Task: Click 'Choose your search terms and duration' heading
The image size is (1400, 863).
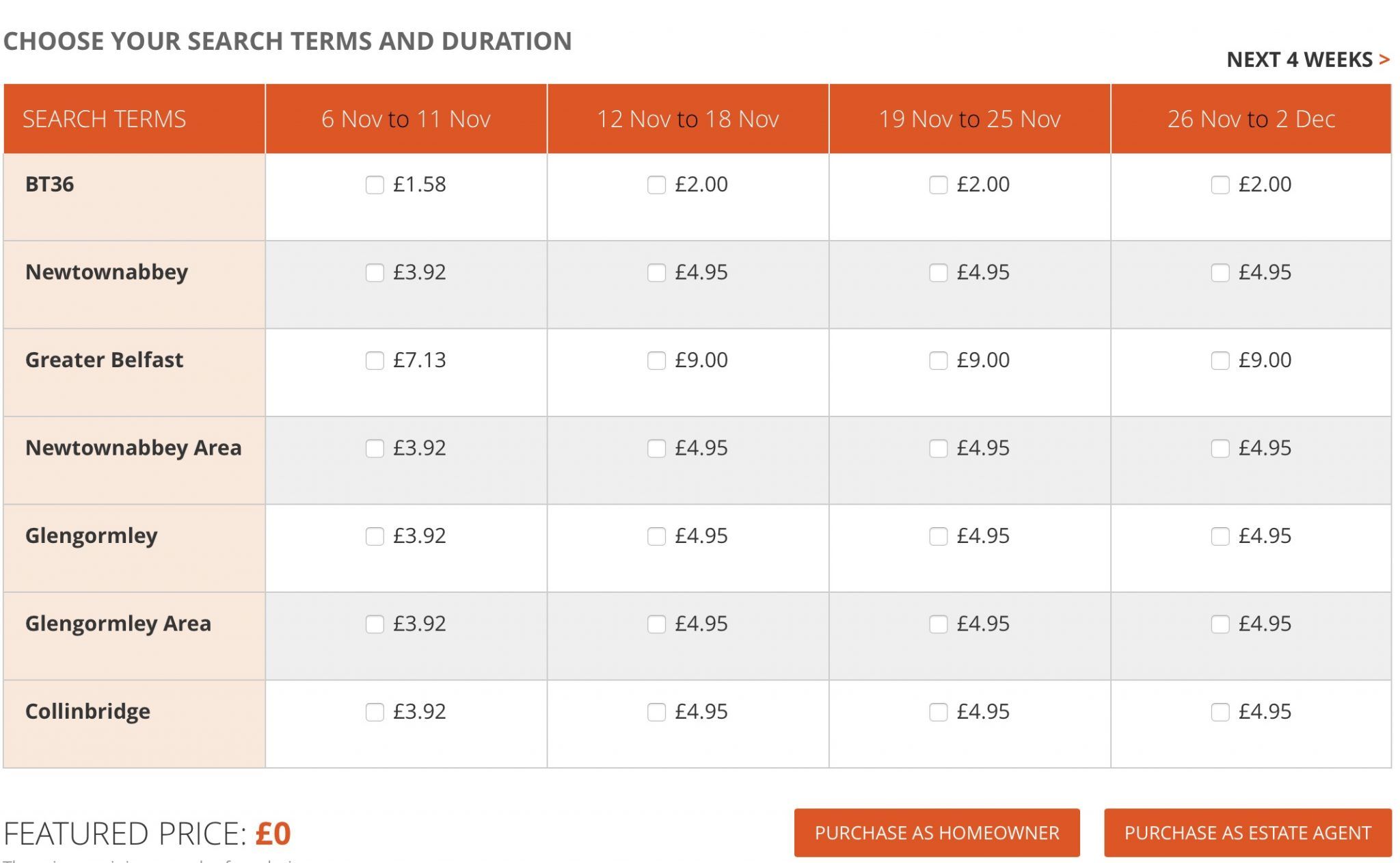Action: (287, 41)
